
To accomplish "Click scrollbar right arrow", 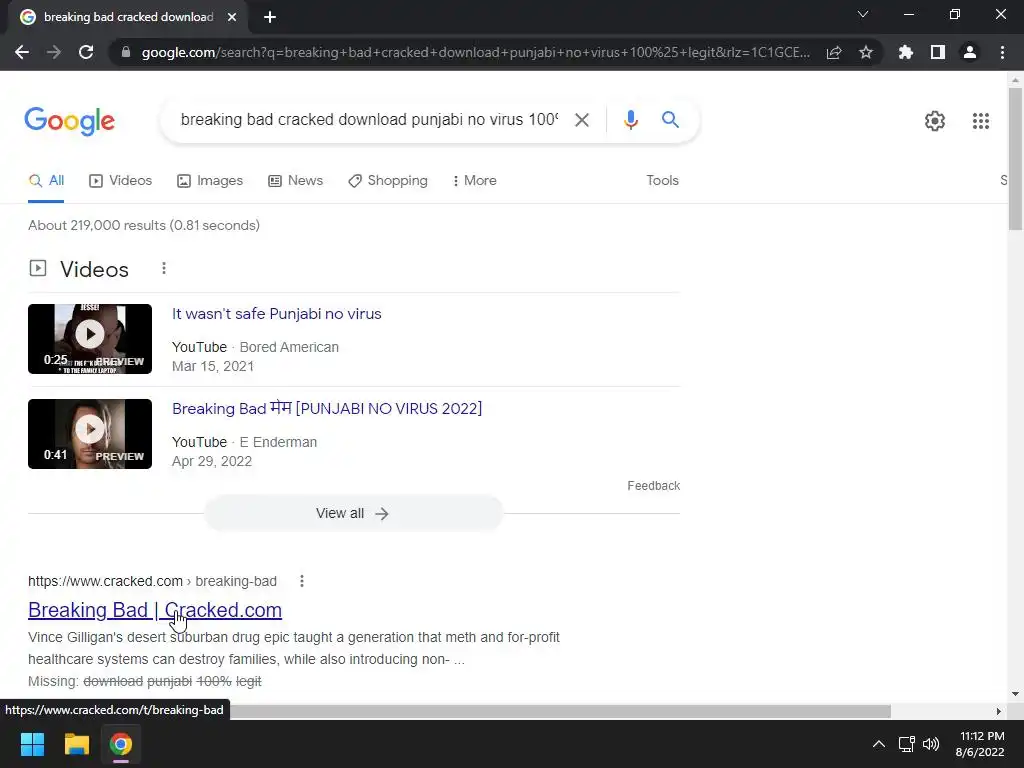I will click(998, 711).
